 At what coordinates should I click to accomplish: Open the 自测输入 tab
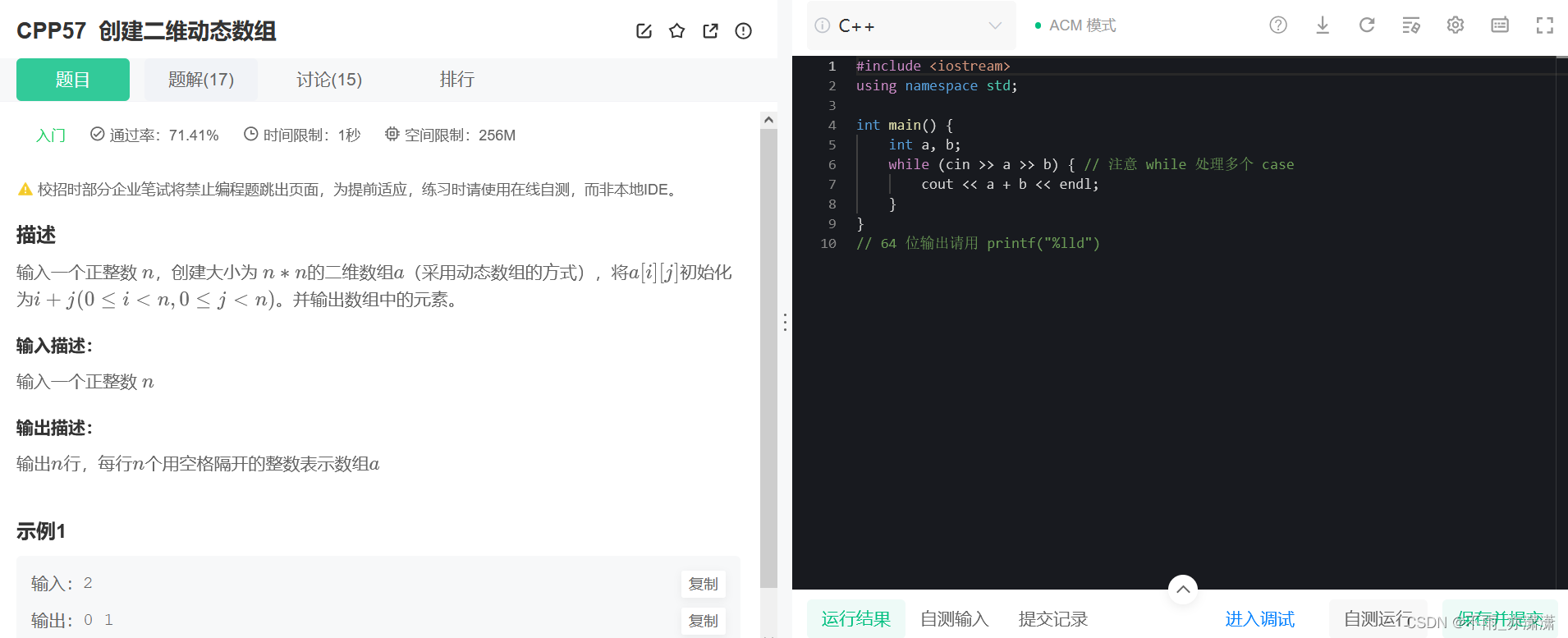pyautogui.click(x=955, y=619)
